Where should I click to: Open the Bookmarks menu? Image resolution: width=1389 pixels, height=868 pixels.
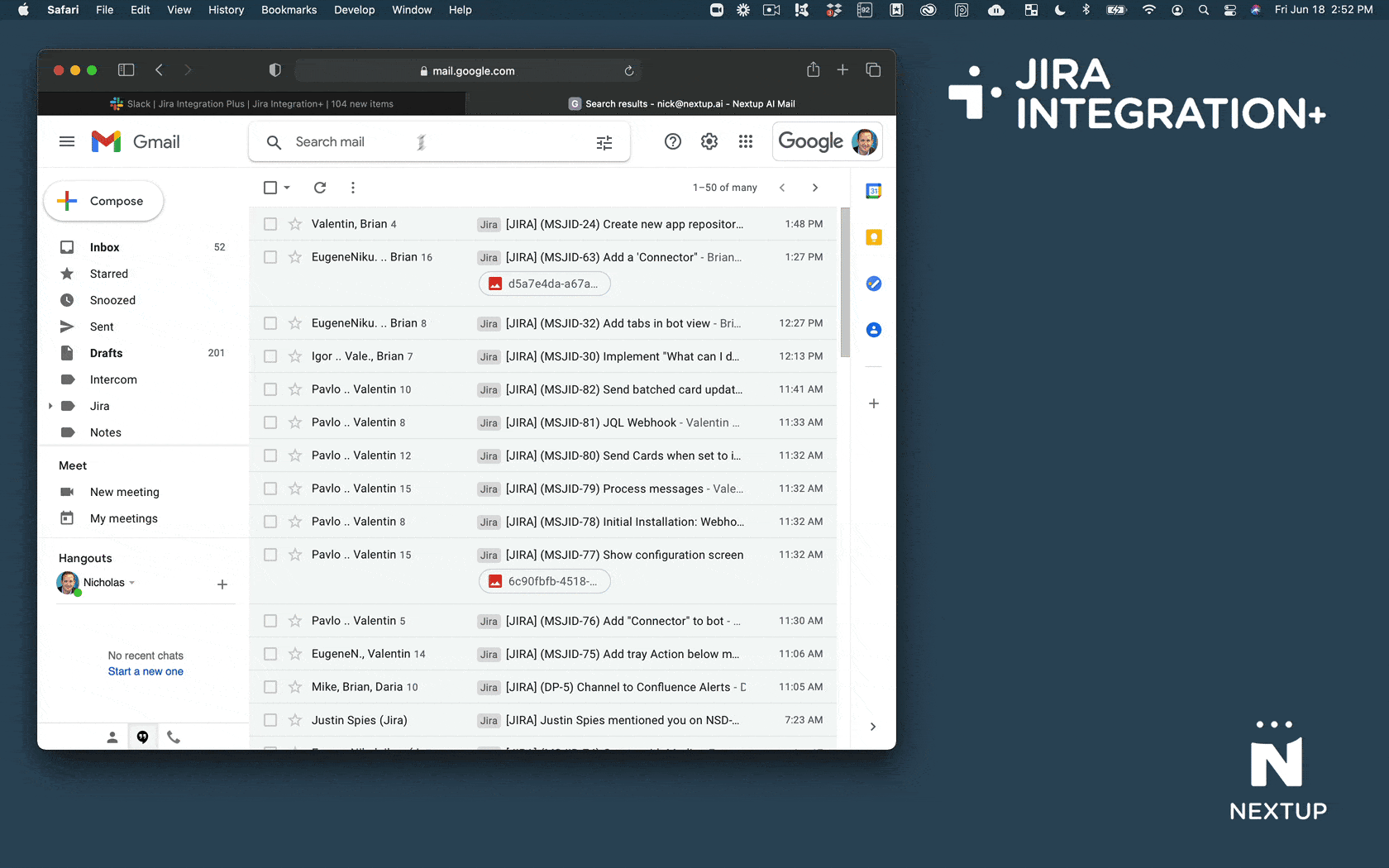tap(289, 10)
